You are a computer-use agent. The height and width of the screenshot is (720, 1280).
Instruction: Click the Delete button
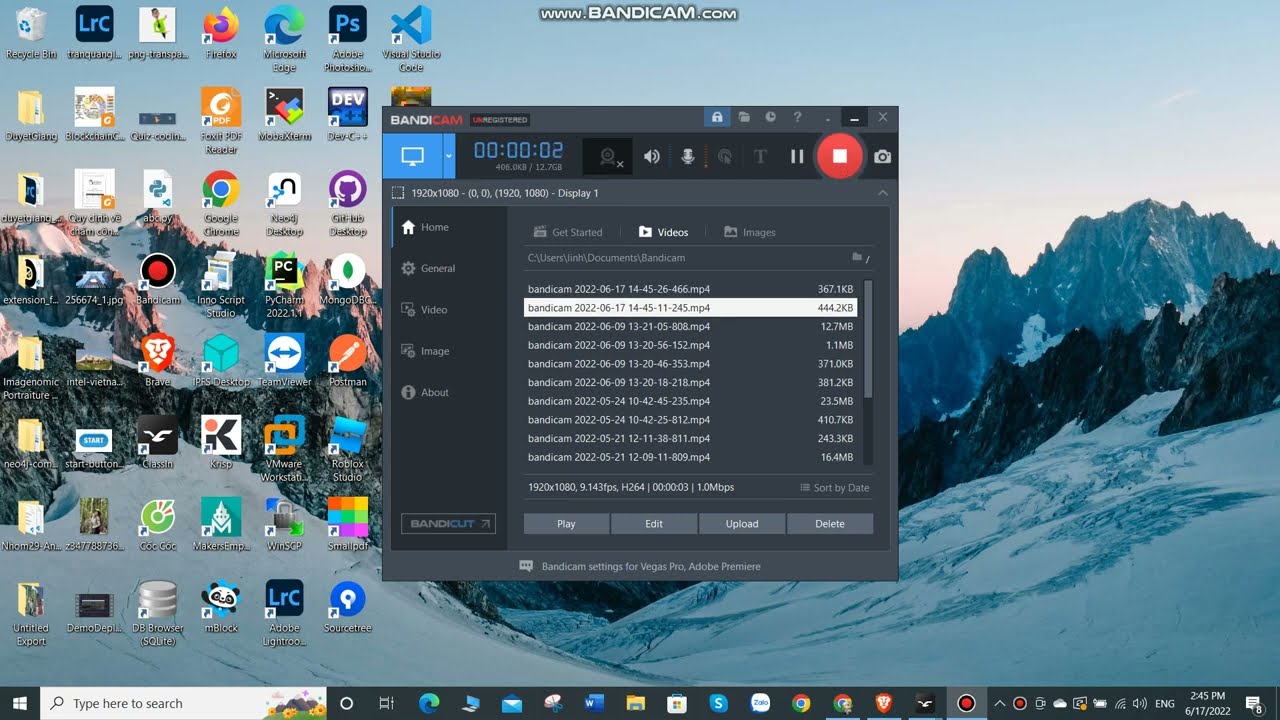(830, 524)
